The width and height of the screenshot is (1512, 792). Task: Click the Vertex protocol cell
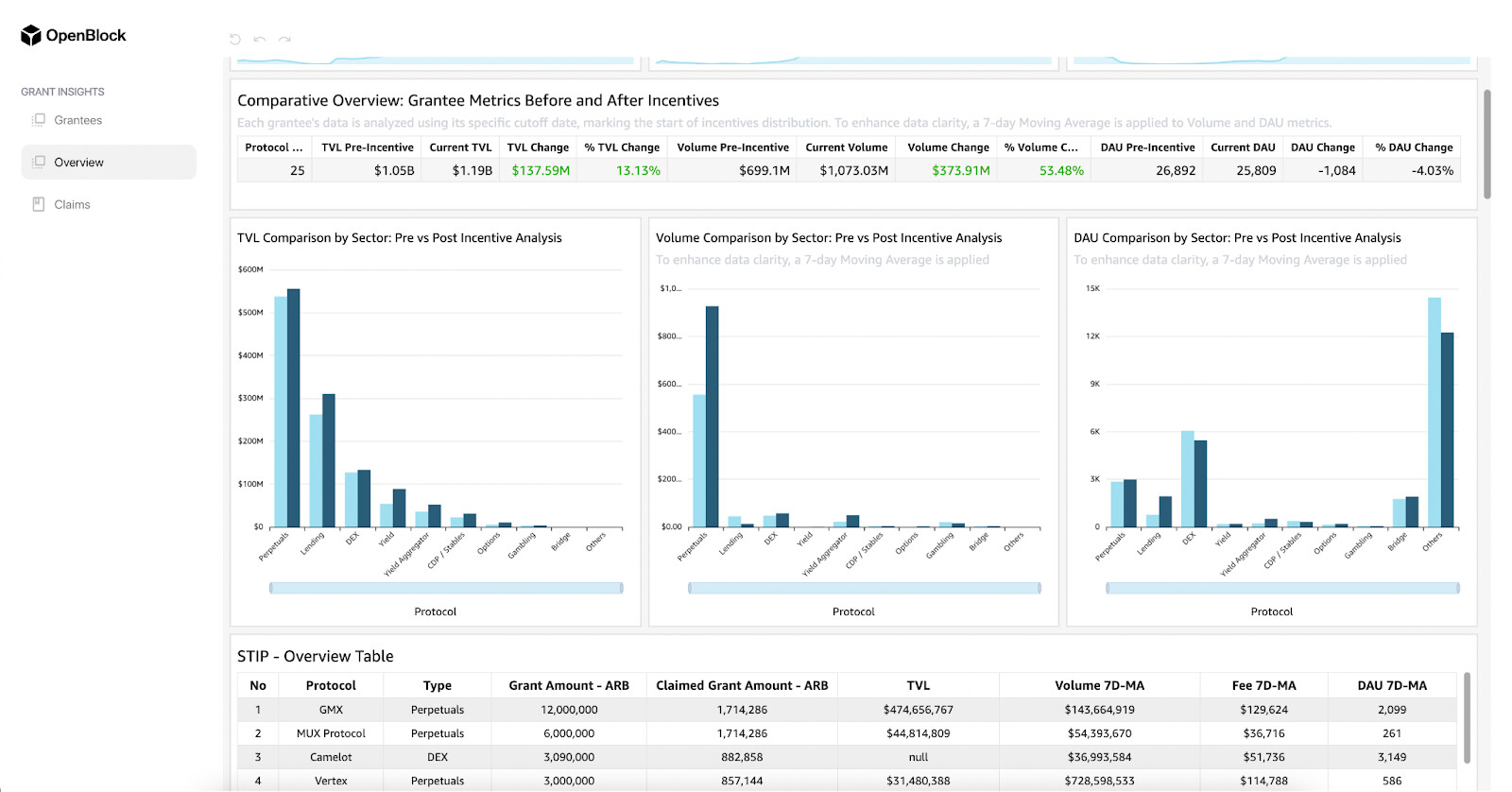[331, 781]
